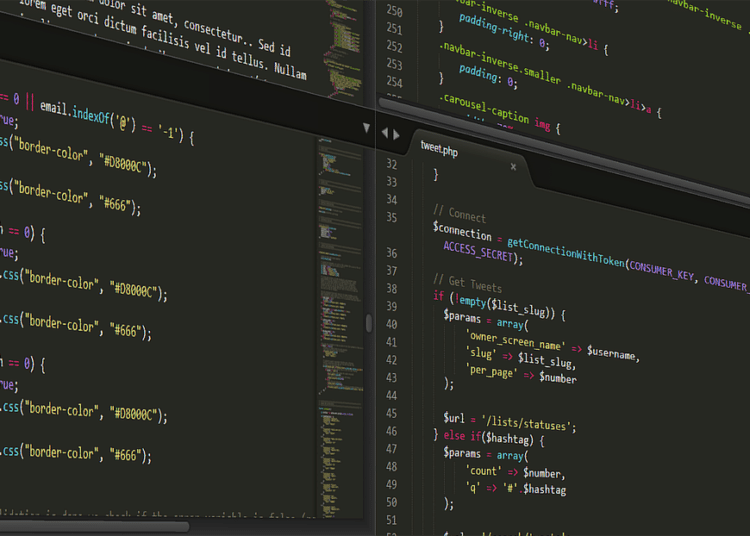This screenshot has height=536, width=750.
Task: Open the tab list dropdown arrow
Action: [x=366, y=129]
